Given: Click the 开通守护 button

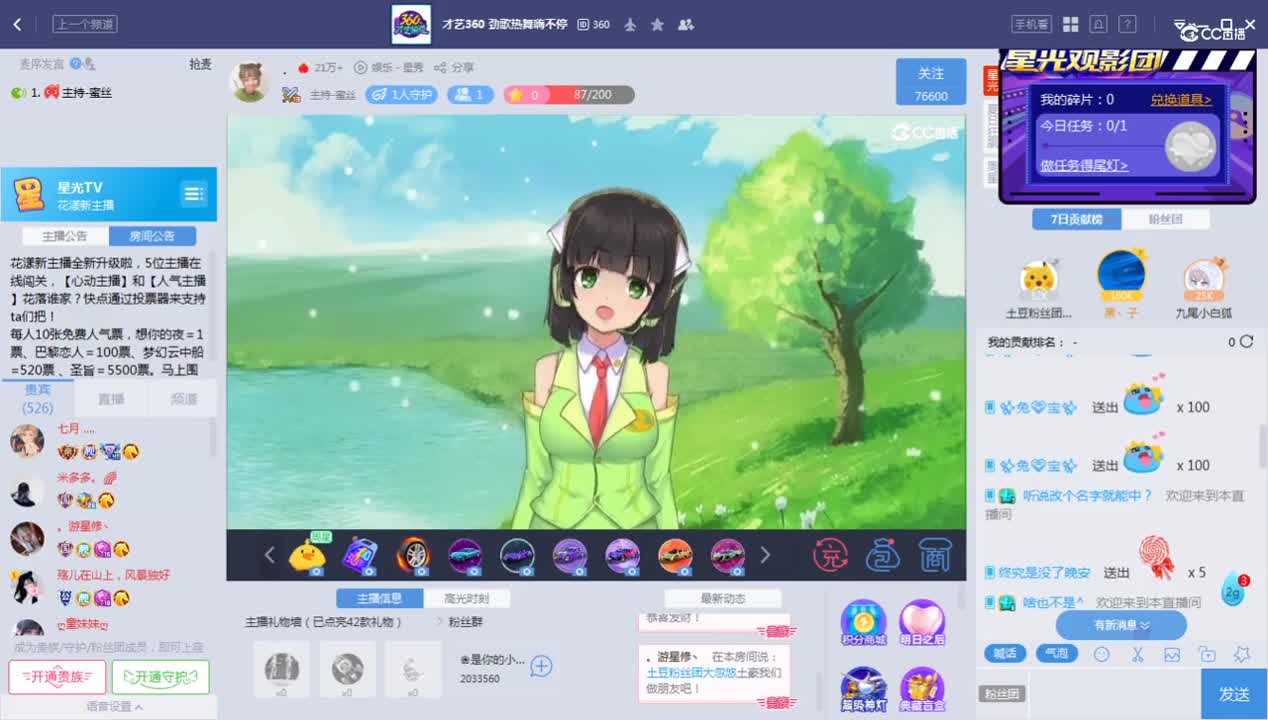Looking at the screenshot, I should (x=161, y=677).
